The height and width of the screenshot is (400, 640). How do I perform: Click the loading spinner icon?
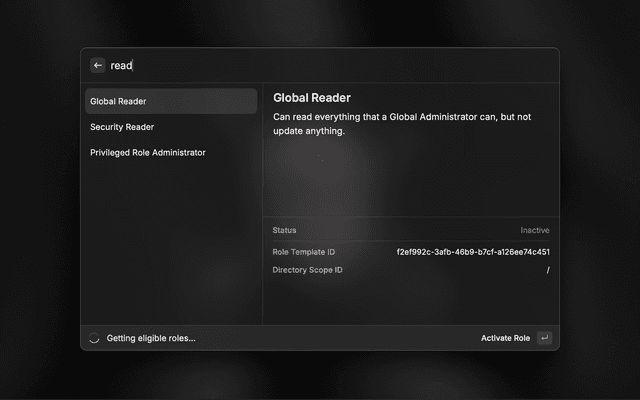click(95, 338)
